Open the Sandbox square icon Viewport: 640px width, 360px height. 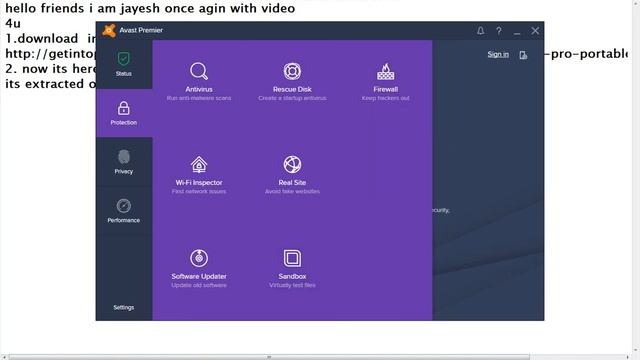(x=292, y=258)
